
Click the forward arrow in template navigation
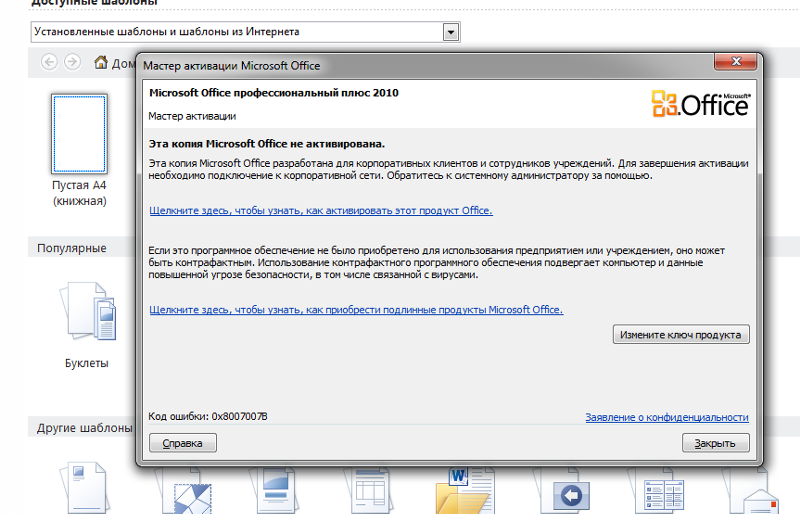click(72, 62)
